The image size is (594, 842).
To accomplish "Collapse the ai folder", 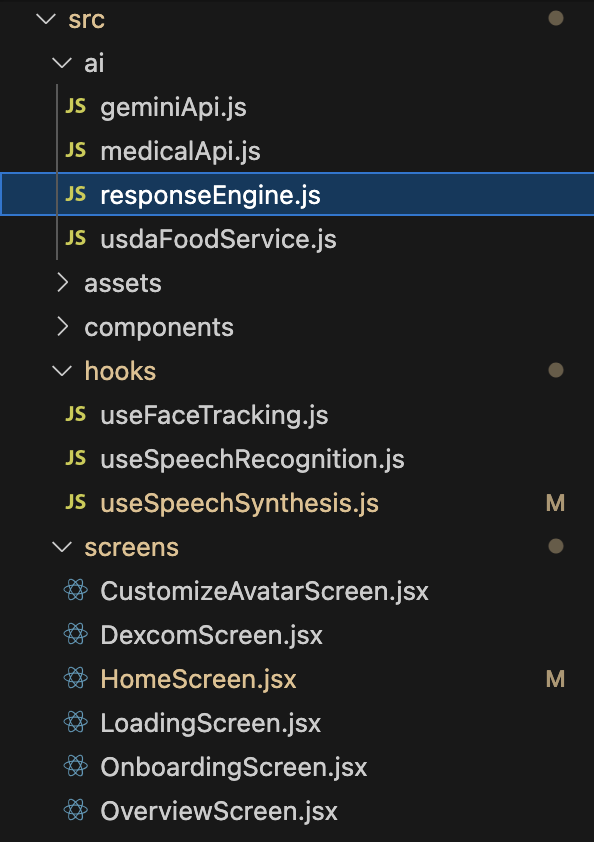I will coord(62,63).
